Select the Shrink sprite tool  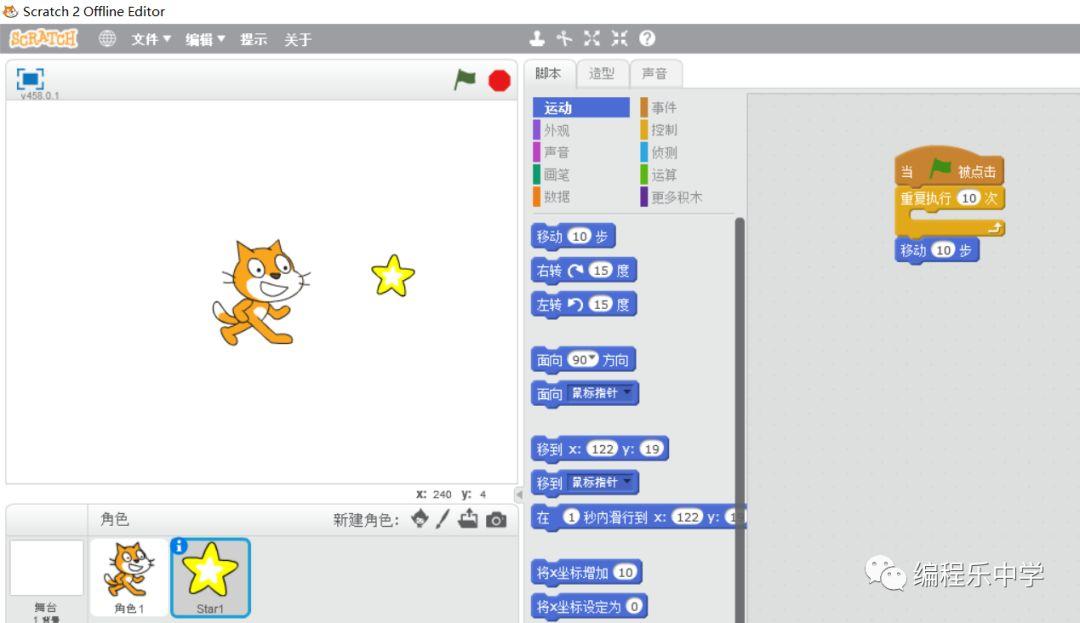click(x=619, y=39)
